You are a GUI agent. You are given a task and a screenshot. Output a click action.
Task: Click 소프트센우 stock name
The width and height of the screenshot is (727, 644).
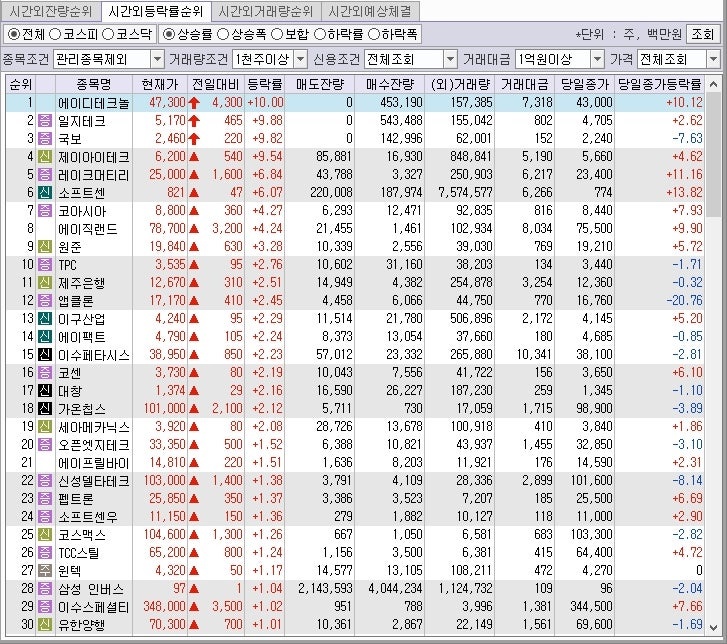pos(88,516)
